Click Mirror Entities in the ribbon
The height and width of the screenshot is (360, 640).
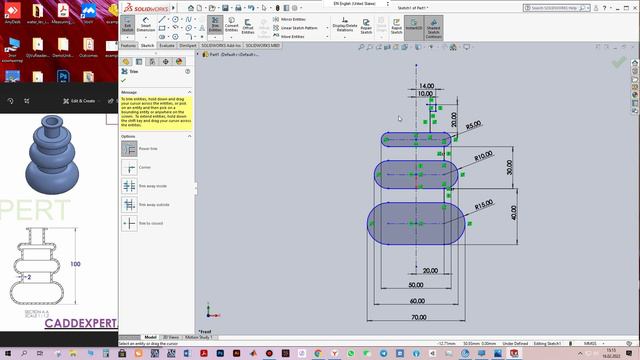289,19
